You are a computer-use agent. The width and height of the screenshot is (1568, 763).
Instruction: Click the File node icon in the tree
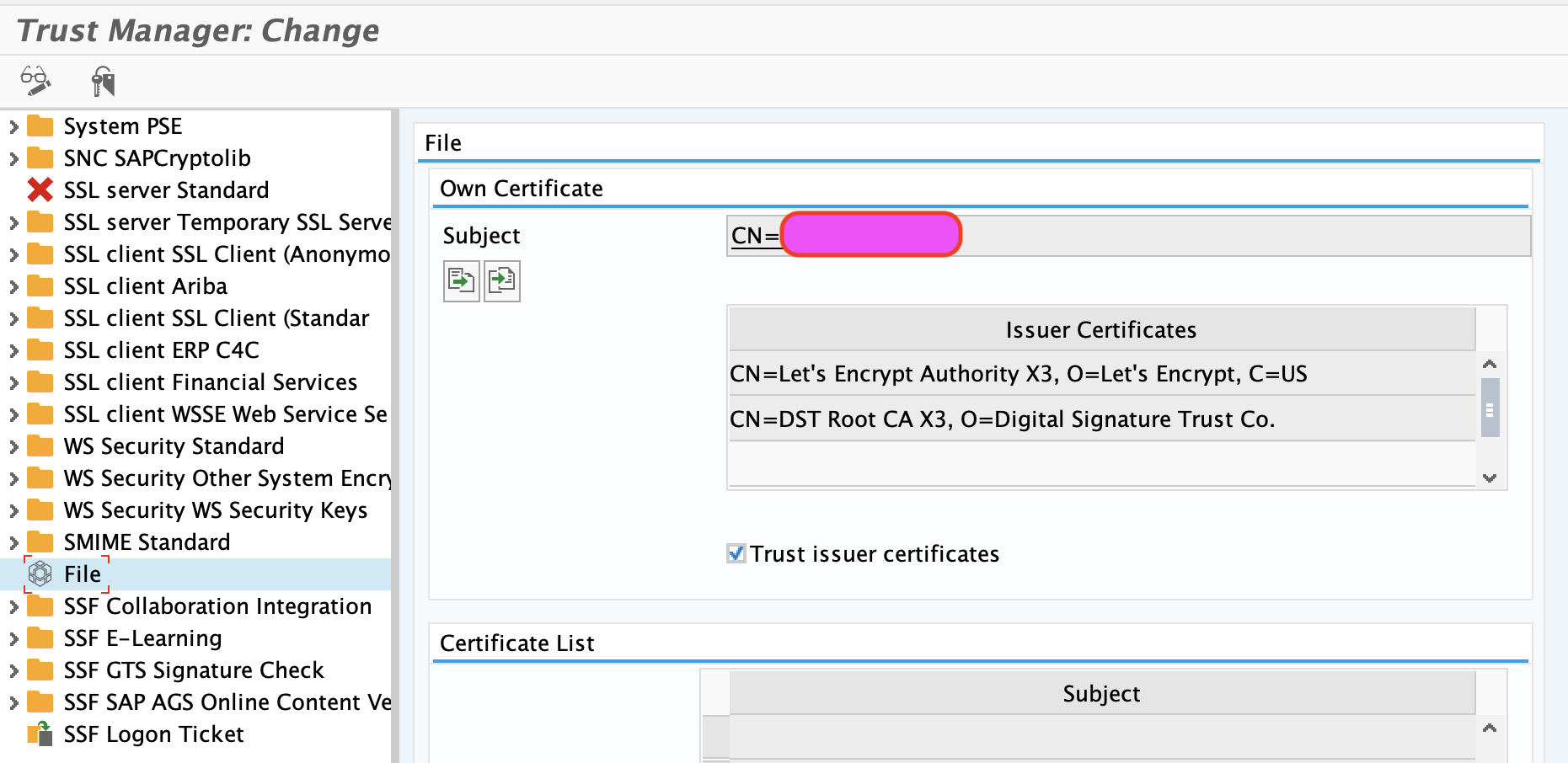pos(40,574)
